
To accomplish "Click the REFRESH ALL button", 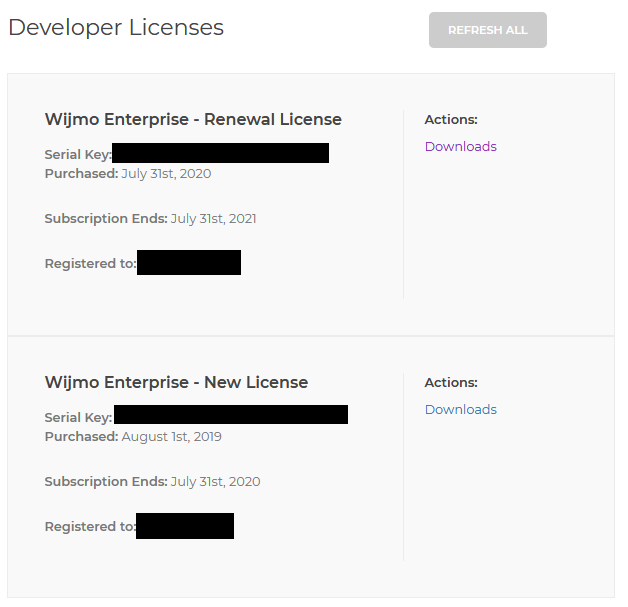I will [487, 30].
